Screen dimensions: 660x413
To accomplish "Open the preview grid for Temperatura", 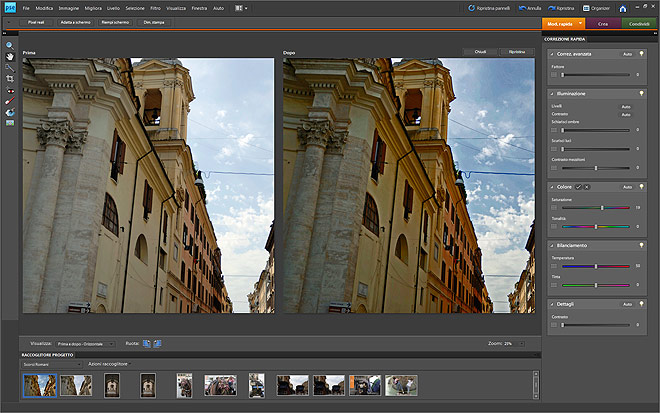I will [554, 266].
